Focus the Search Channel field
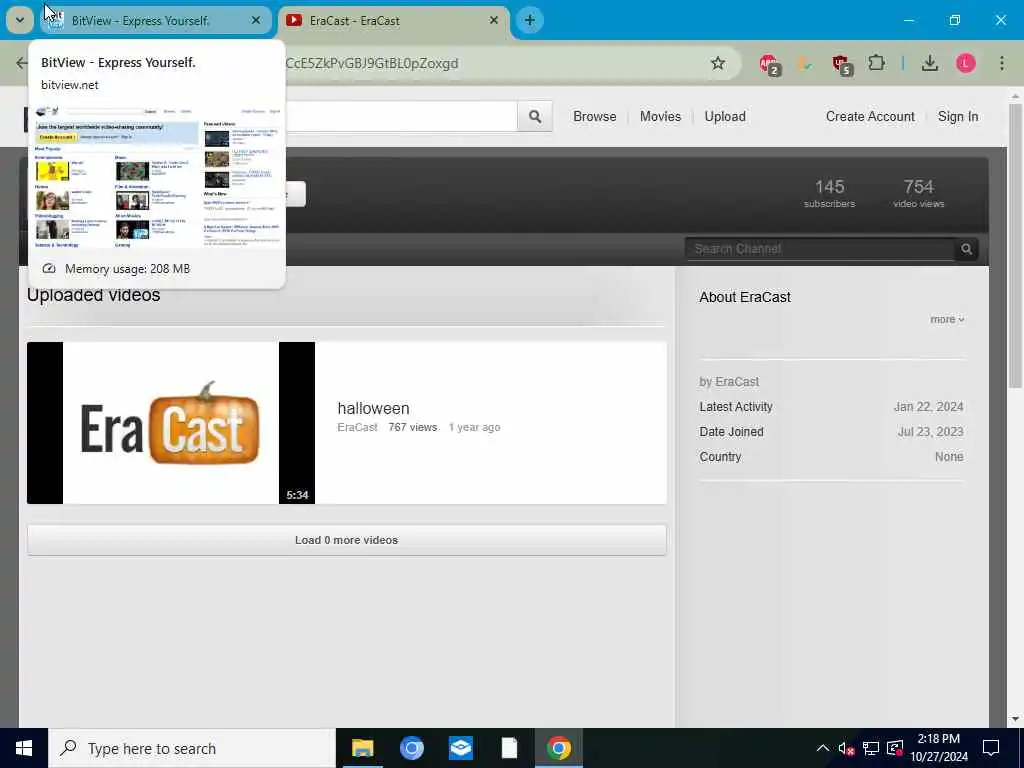Image resolution: width=1024 pixels, height=768 pixels. point(820,249)
